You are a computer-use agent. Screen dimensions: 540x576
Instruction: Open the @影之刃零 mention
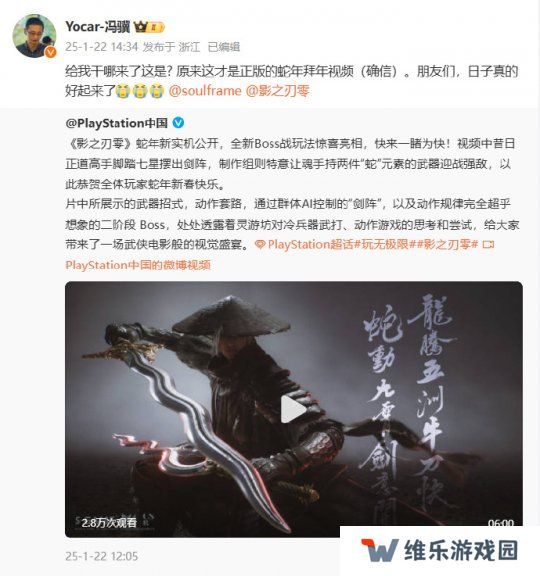pos(277,91)
